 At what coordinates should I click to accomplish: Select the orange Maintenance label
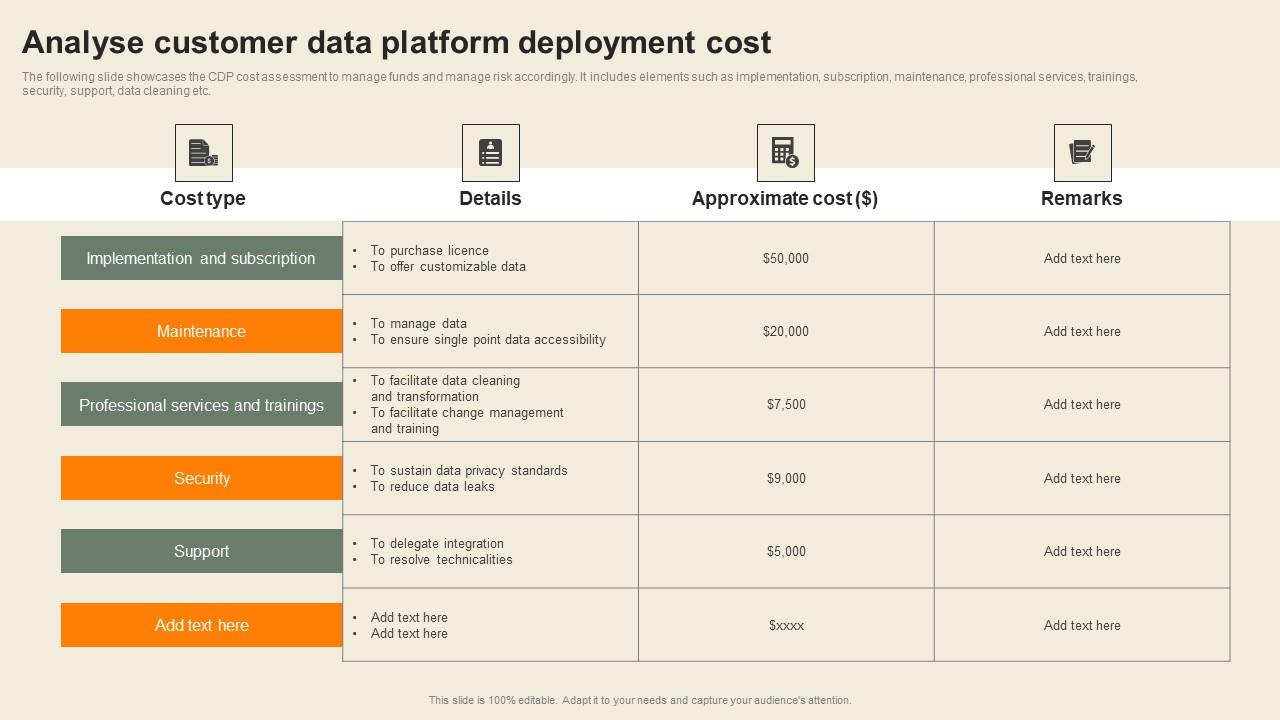coord(201,331)
